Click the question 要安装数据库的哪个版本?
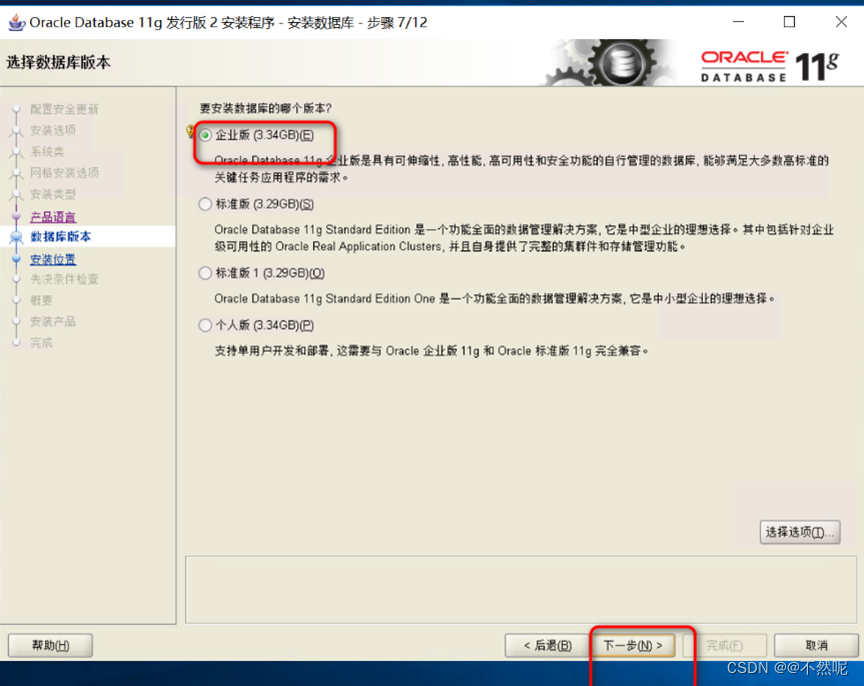 point(266,108)
